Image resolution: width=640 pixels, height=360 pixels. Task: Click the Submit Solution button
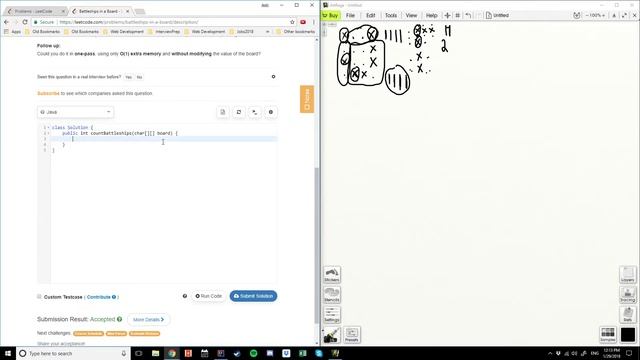[x=253, y=296]
